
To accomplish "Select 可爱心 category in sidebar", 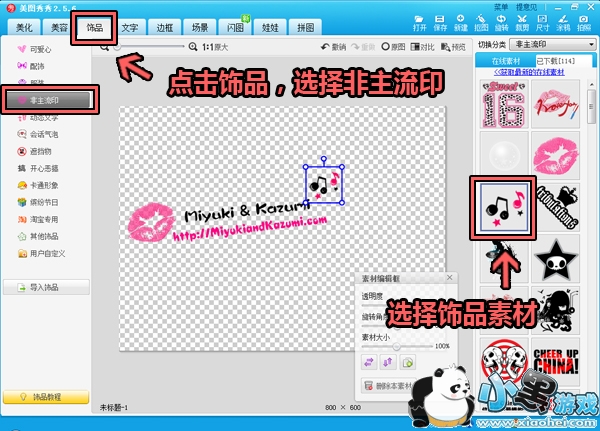I will [x=34, y=49].
